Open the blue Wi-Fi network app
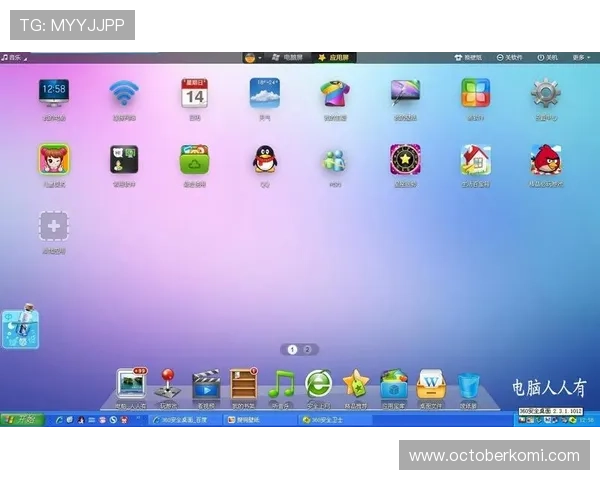Viewport: 600px width, 480px height. 124,93
